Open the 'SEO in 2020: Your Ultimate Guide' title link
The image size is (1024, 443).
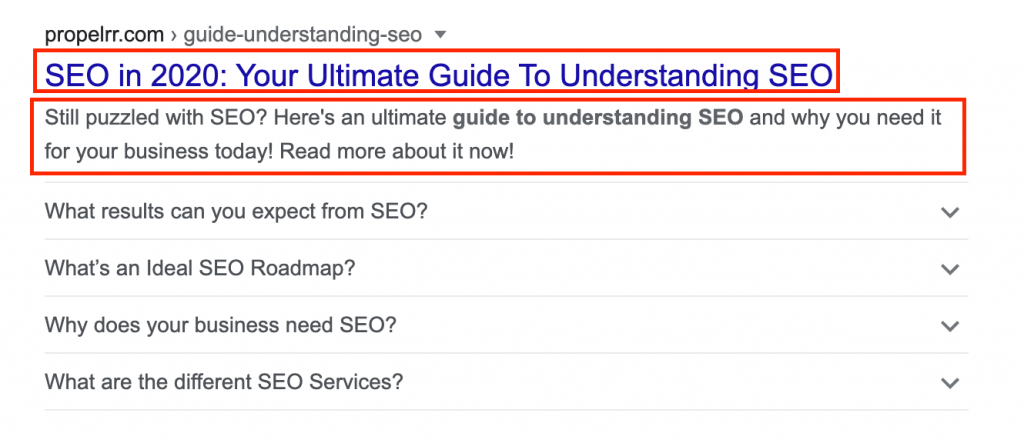439,76
